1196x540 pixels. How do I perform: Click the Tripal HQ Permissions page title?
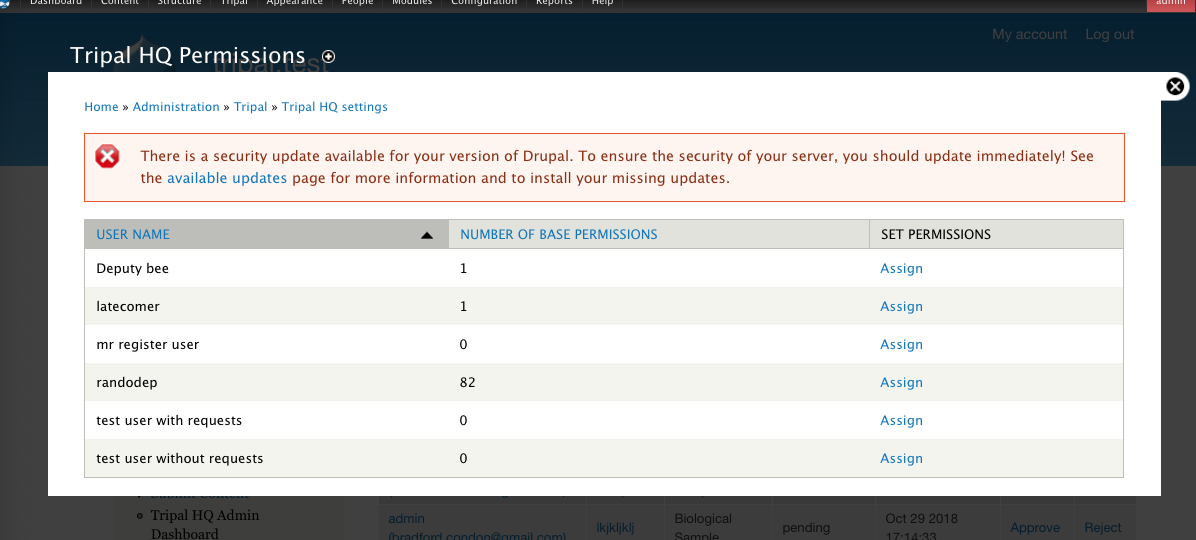[x=188, y=56]
